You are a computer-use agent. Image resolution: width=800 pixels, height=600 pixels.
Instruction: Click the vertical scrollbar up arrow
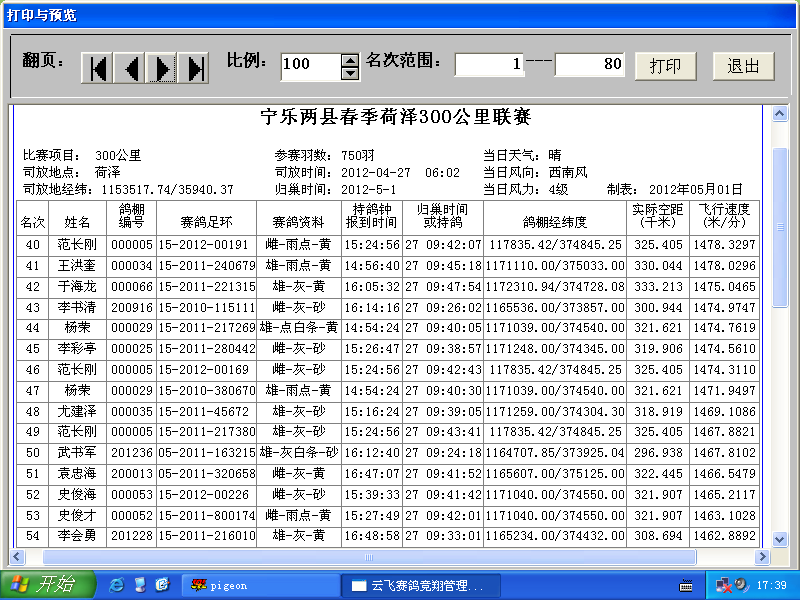pyautogui.click(x=780, y=112)
